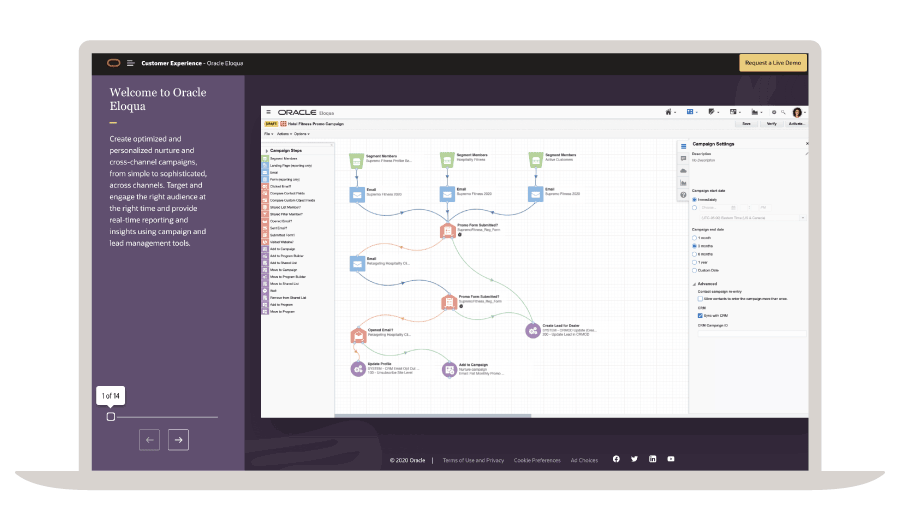Open the Oracle hamburger menu in header

click(x=131, y=63)
